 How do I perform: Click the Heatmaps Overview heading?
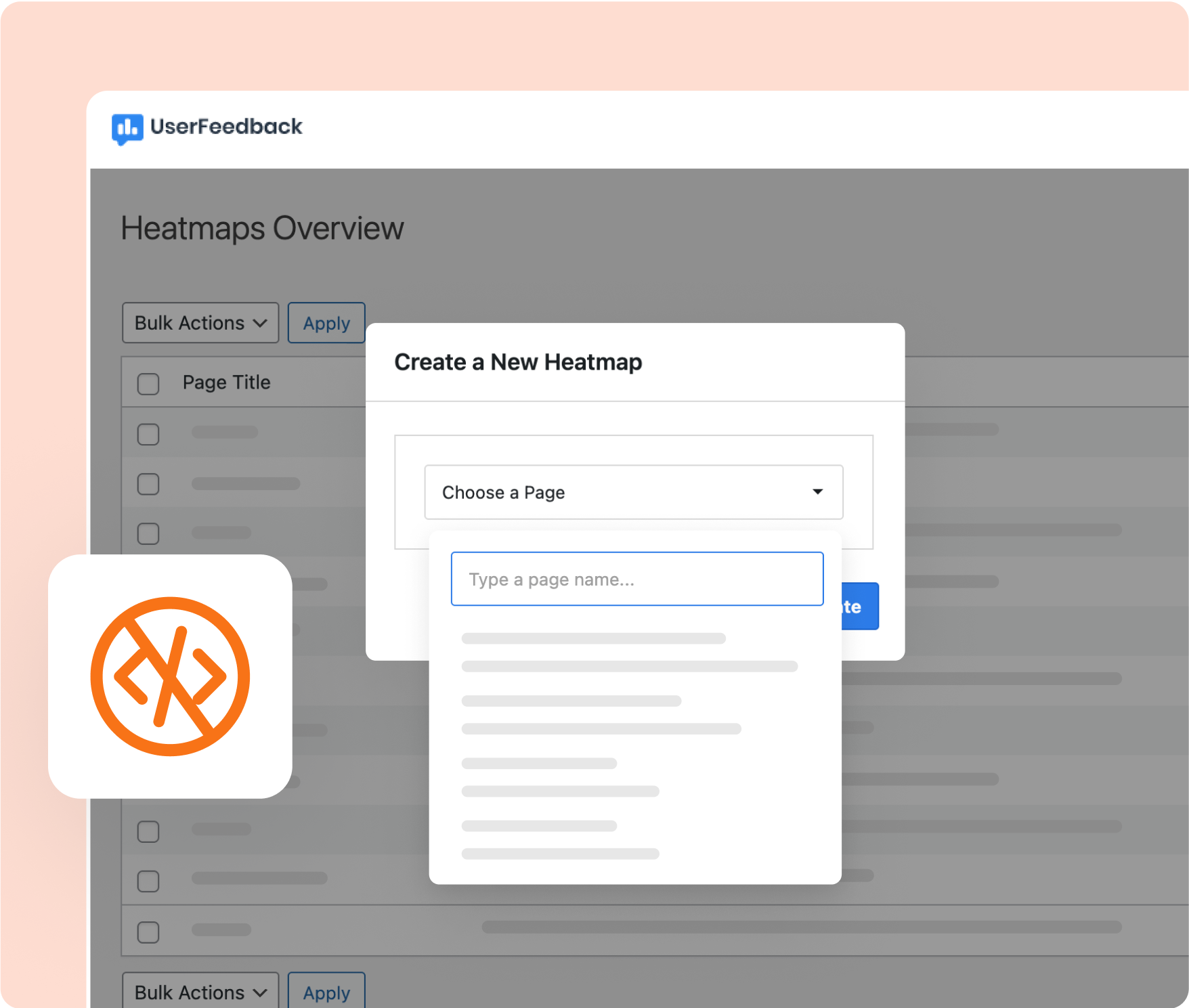coord(262,229)
